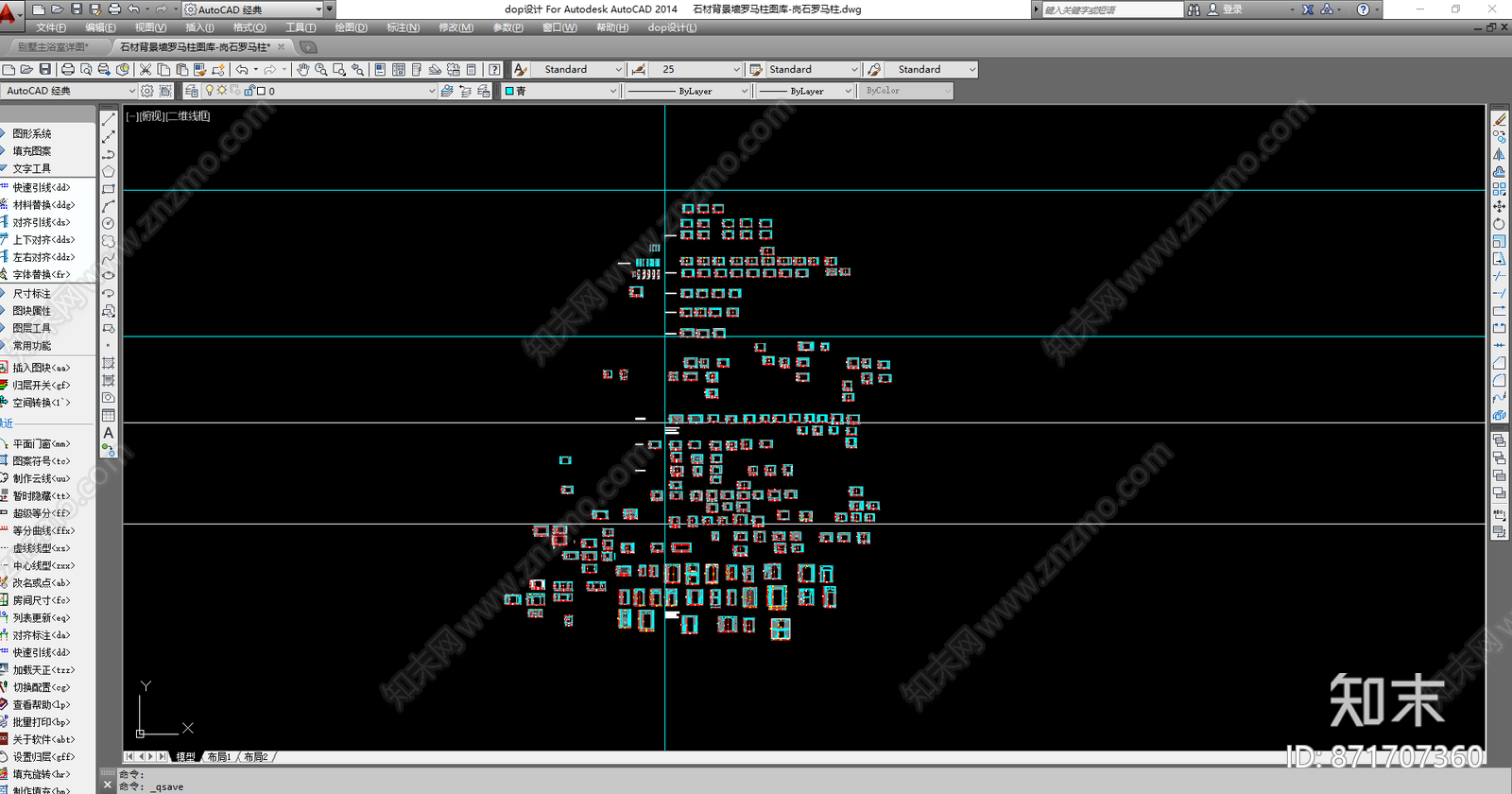Click the Pan hand tool

click(x=302, y=70)
